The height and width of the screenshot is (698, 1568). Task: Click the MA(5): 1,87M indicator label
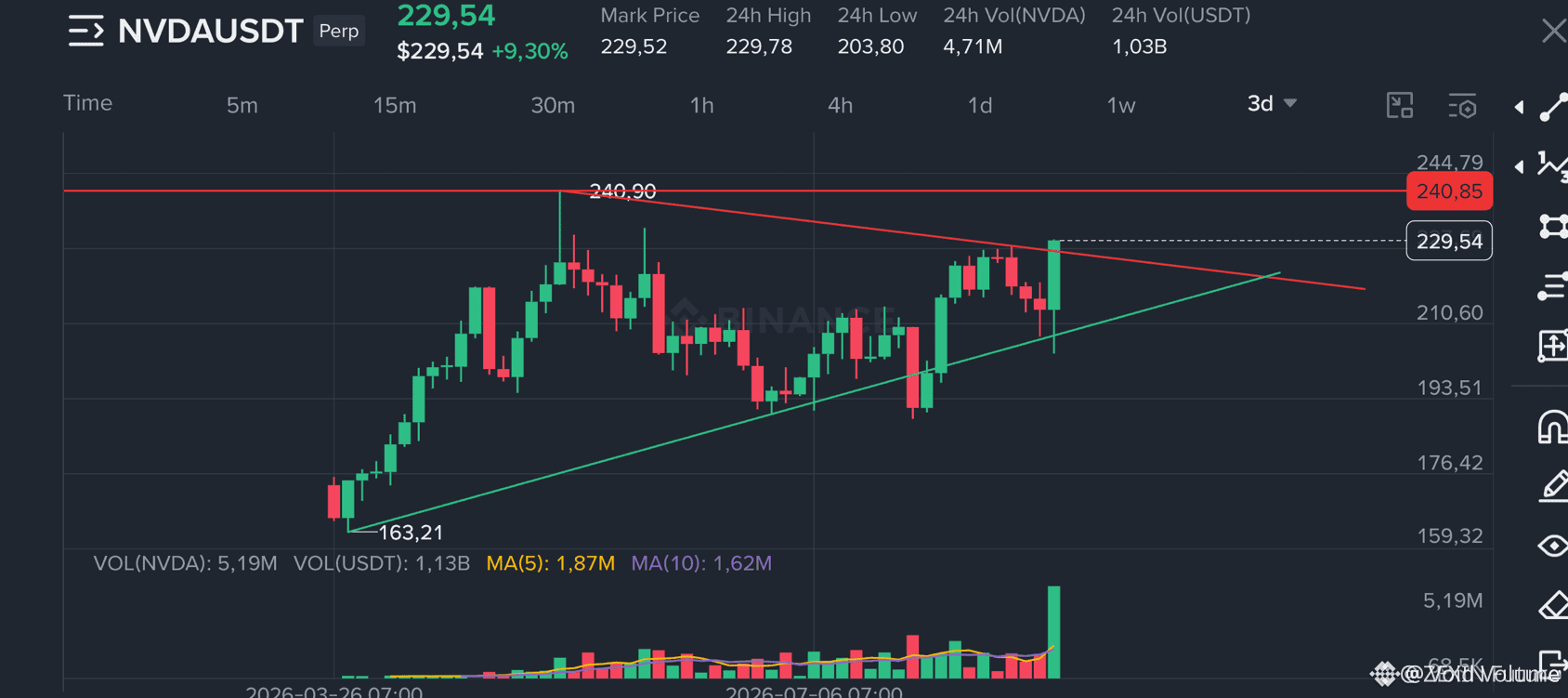(x=550, y=563)
